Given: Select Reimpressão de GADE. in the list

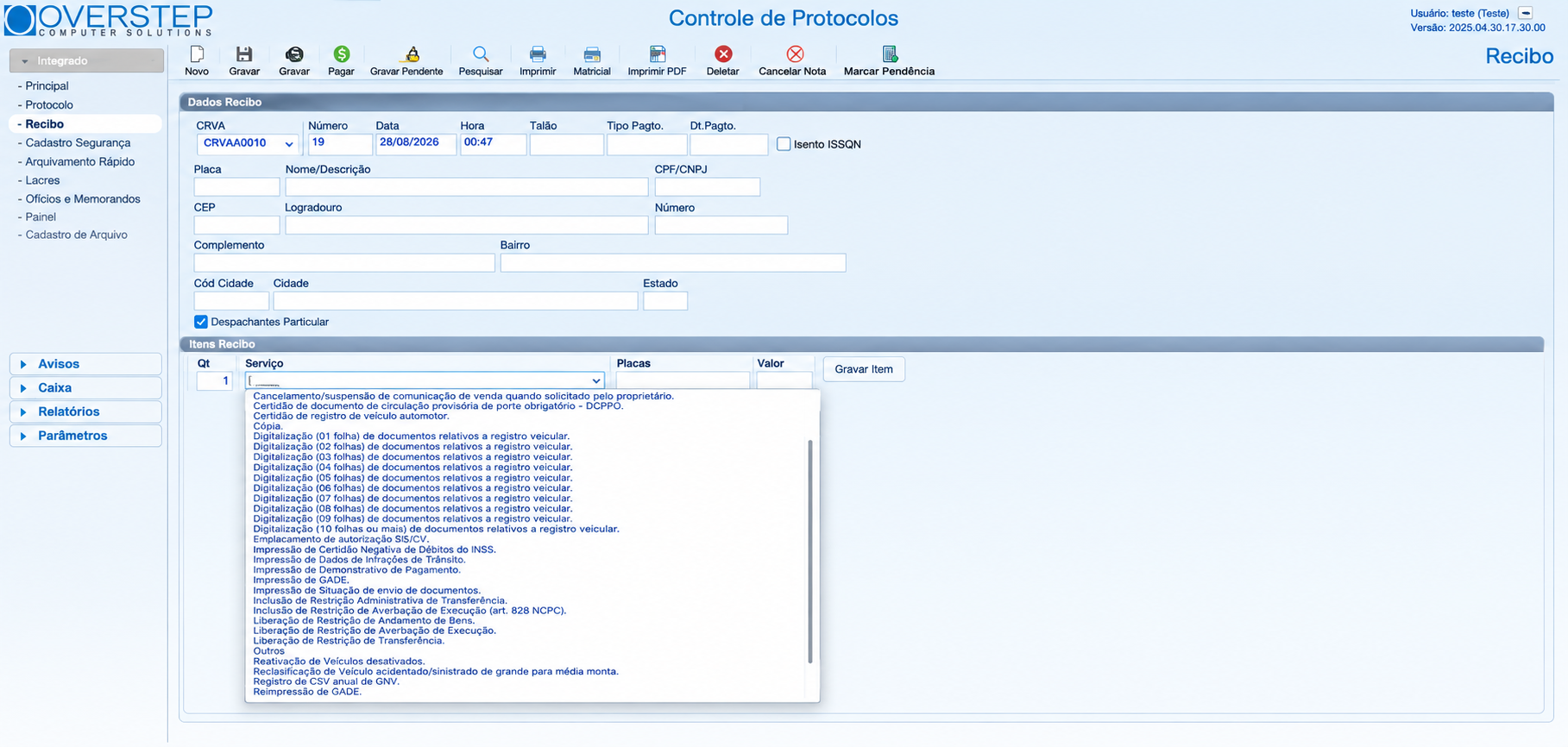Looking at the screenshot, I should pos(307,692).
